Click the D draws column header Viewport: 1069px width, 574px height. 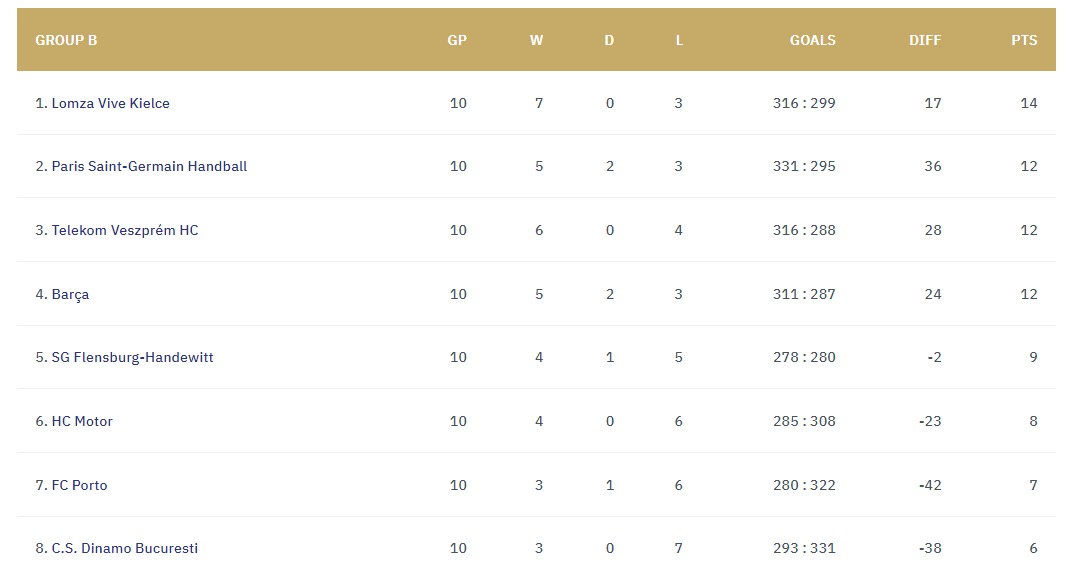coord(609,40)
